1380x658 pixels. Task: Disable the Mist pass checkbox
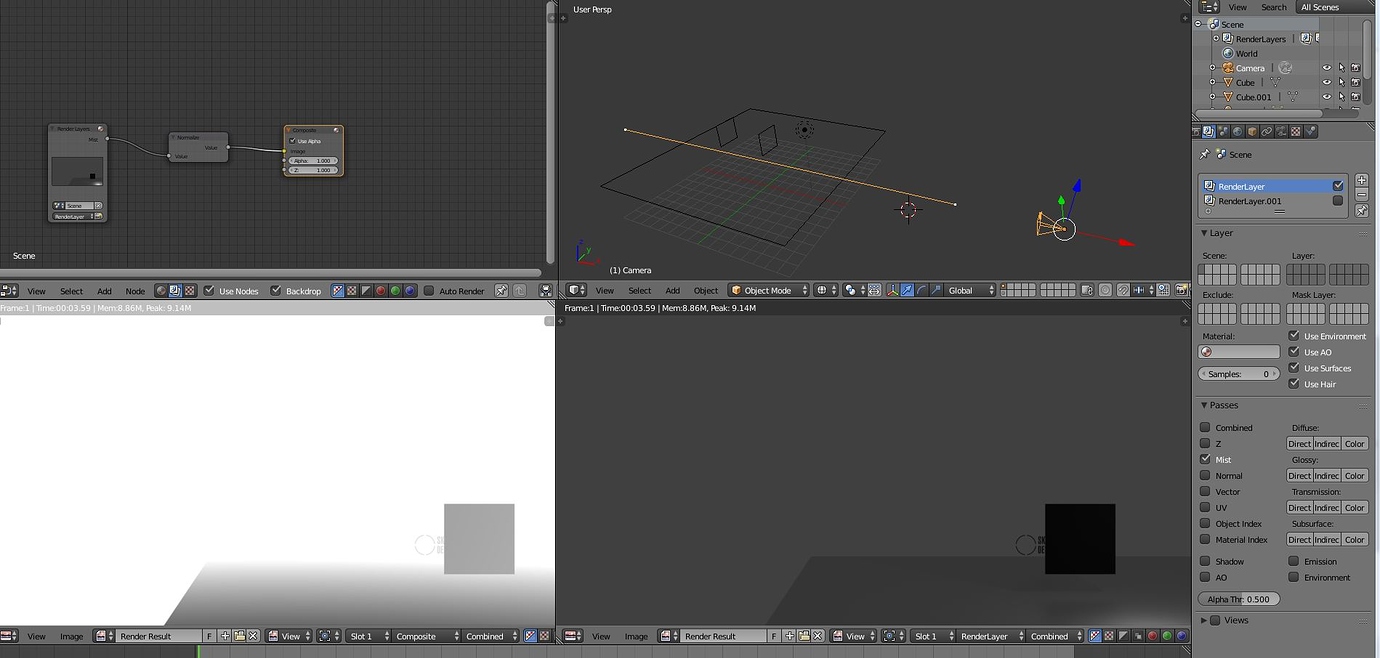[x=1205, y=459]
